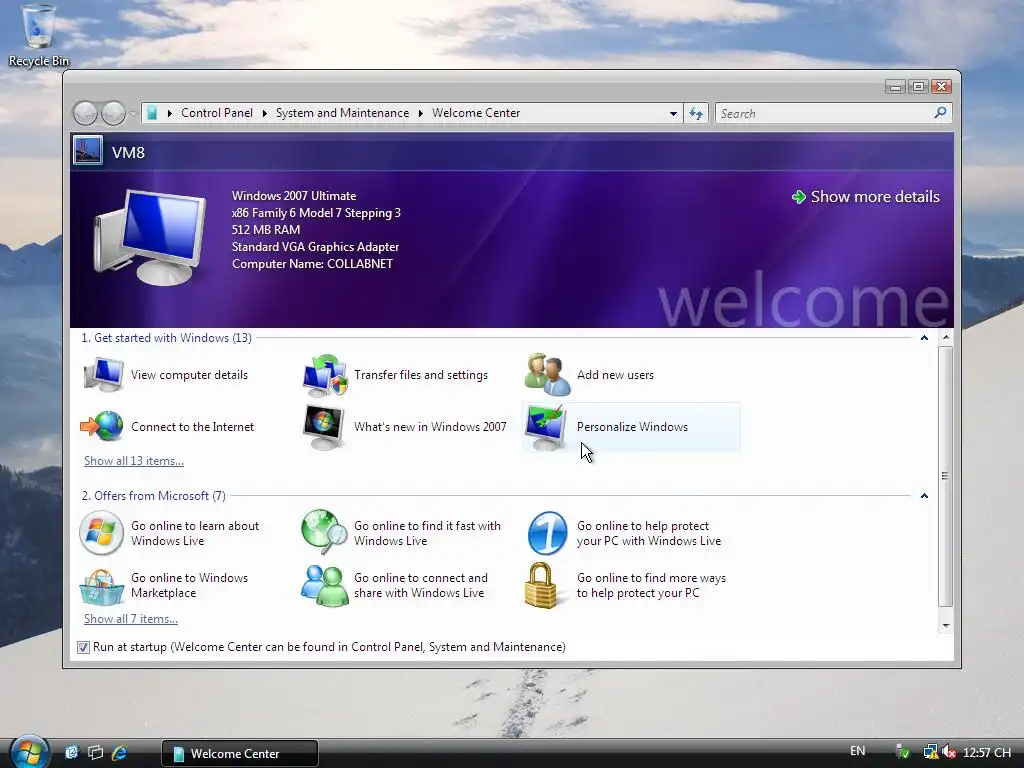This screenshot has height=768, width=1024.
Task: Click the Transfer files and settings text
Action: [x=421, y=375]
